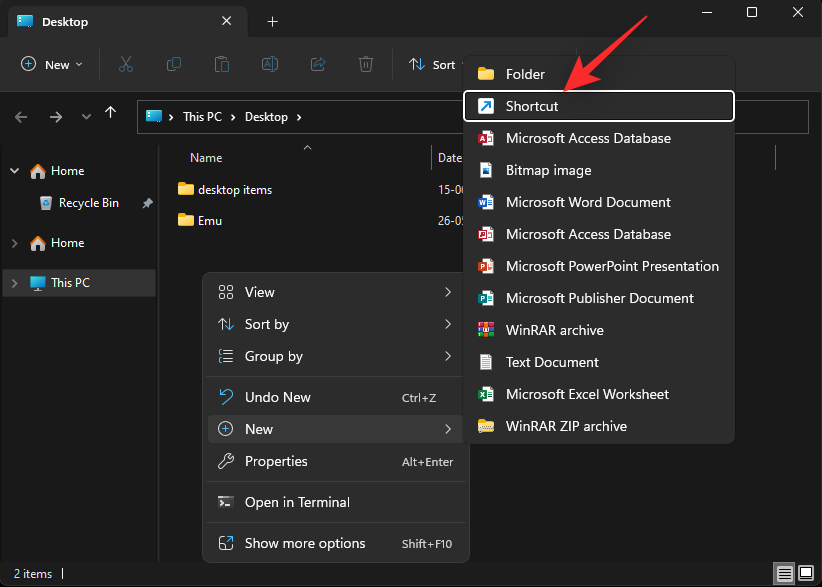The height and width of the screenshot is (587, 822).
Task: Click the pin icon beside Recycle Bin
Action: tap(147, 202)
